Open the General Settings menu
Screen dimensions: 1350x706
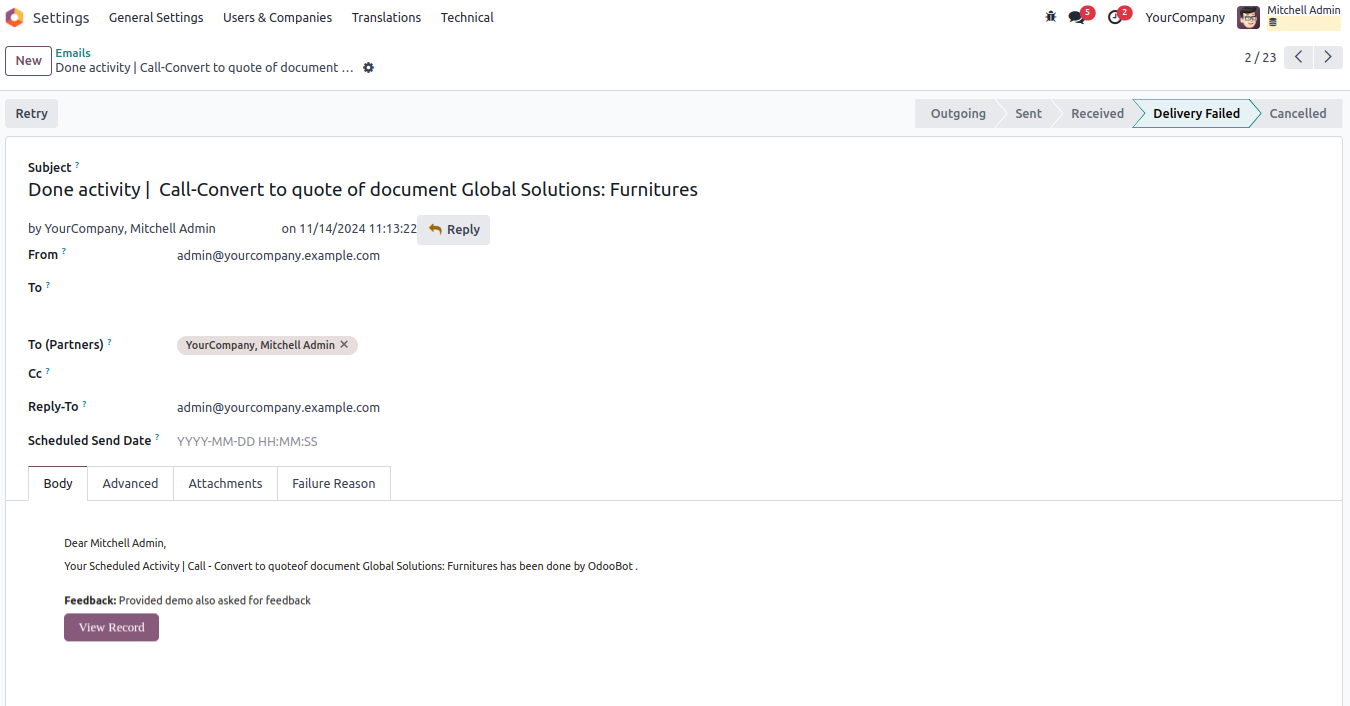(156, 17)
